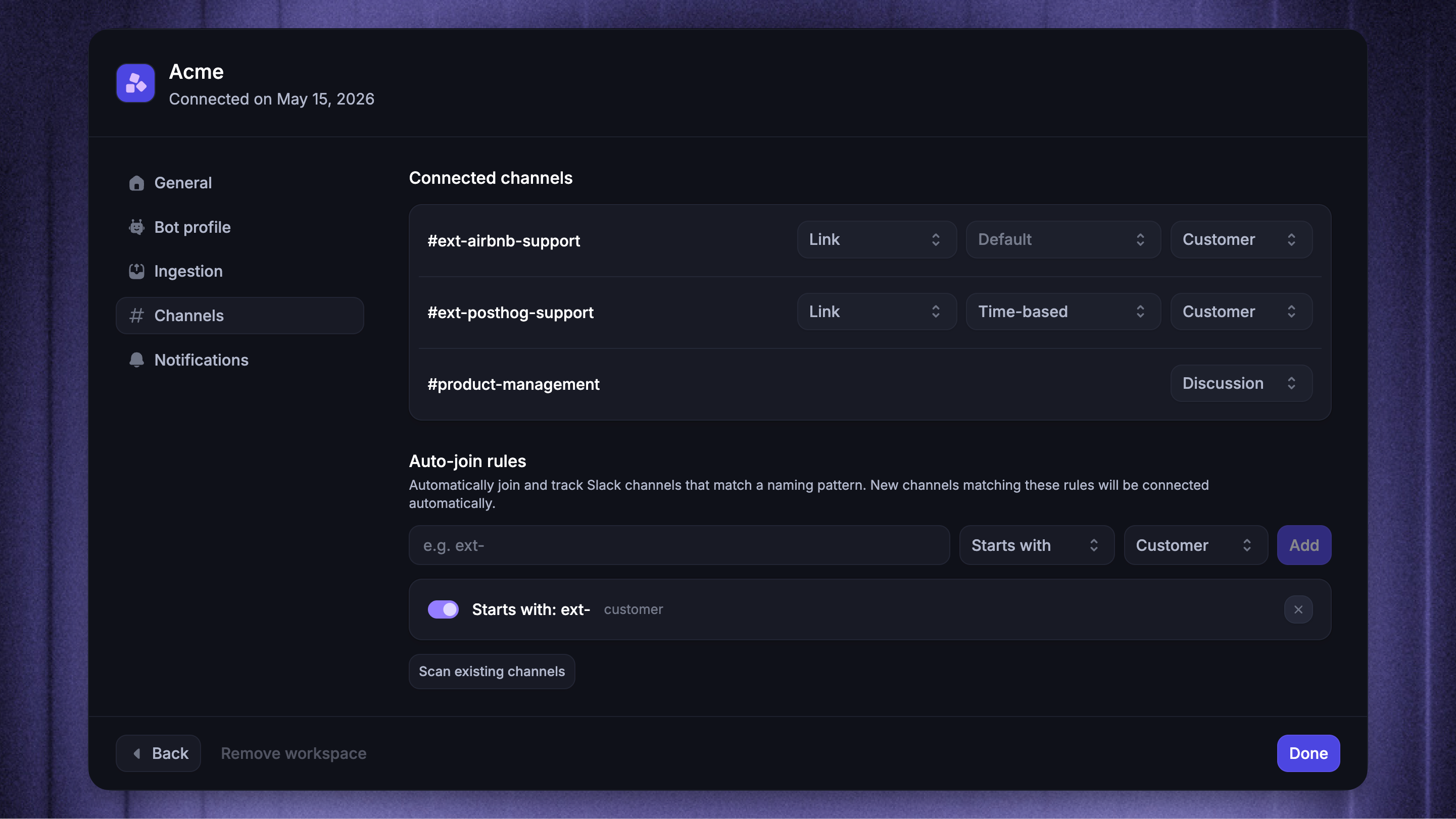This screenshot has width=1456, height=819.
Task: Switch to the Ingestion section
Action: coord(239,271)
